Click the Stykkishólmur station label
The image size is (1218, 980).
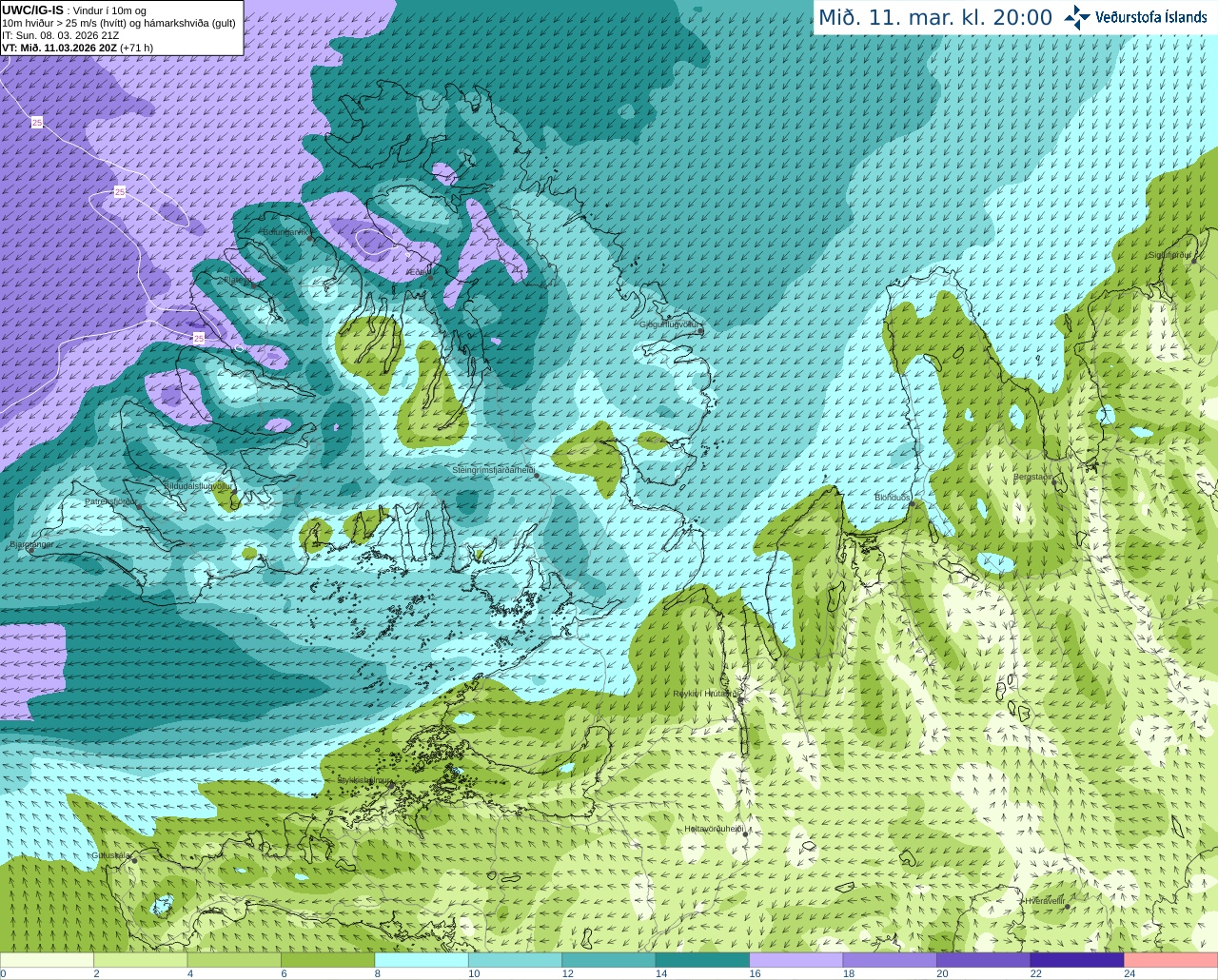(365, 780)
